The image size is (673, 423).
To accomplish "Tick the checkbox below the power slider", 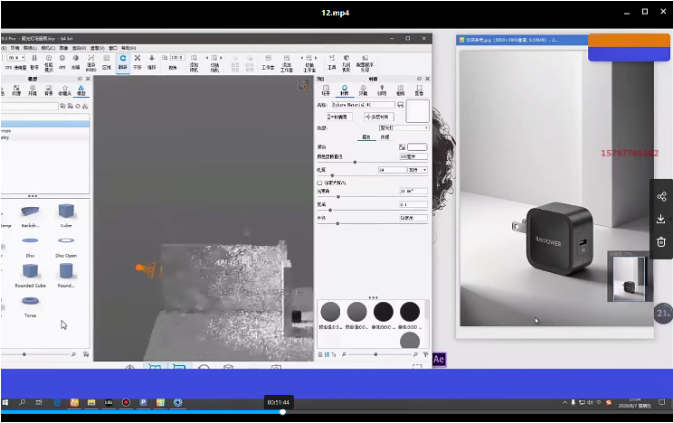I will [x=320, y=183].
